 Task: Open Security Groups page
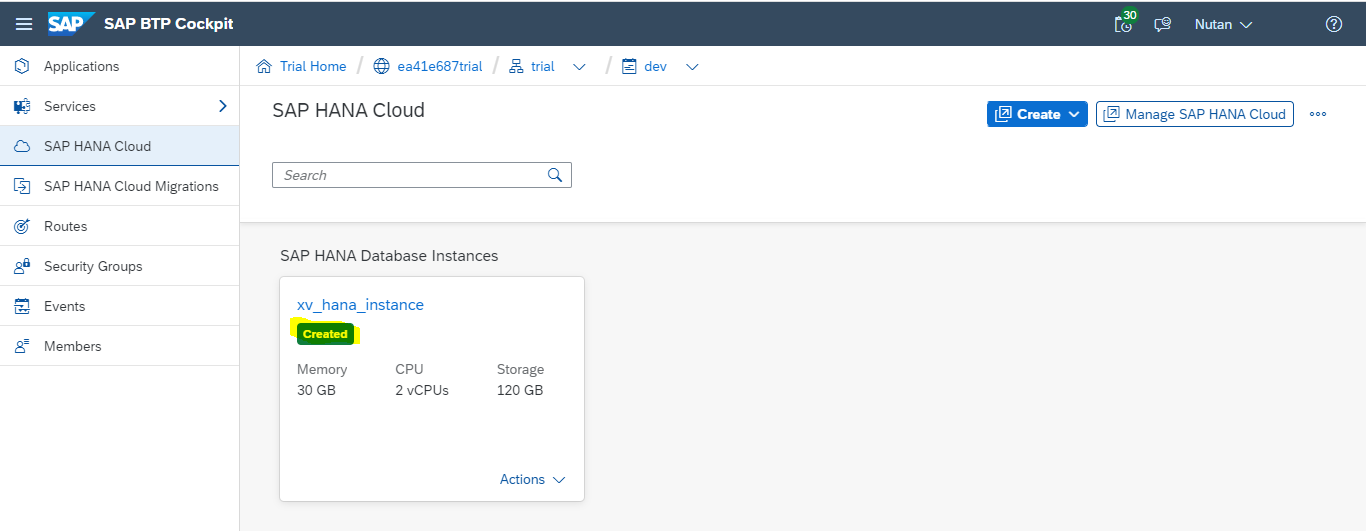click(x=120, y=266)
